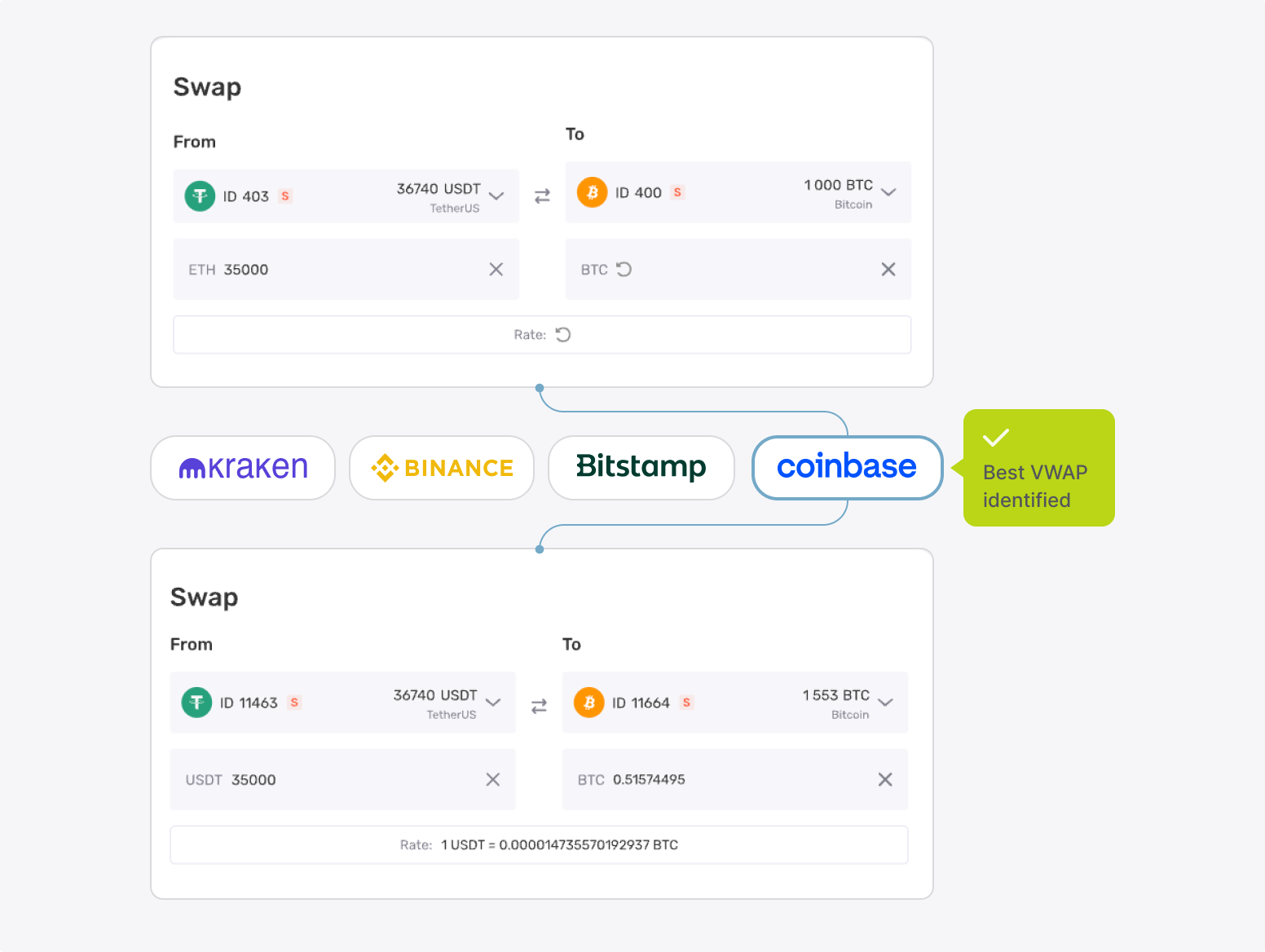Click the refresh spinner in the top BTC field
The width and height of the screenshot is (1265, 952).
(624, 269)
